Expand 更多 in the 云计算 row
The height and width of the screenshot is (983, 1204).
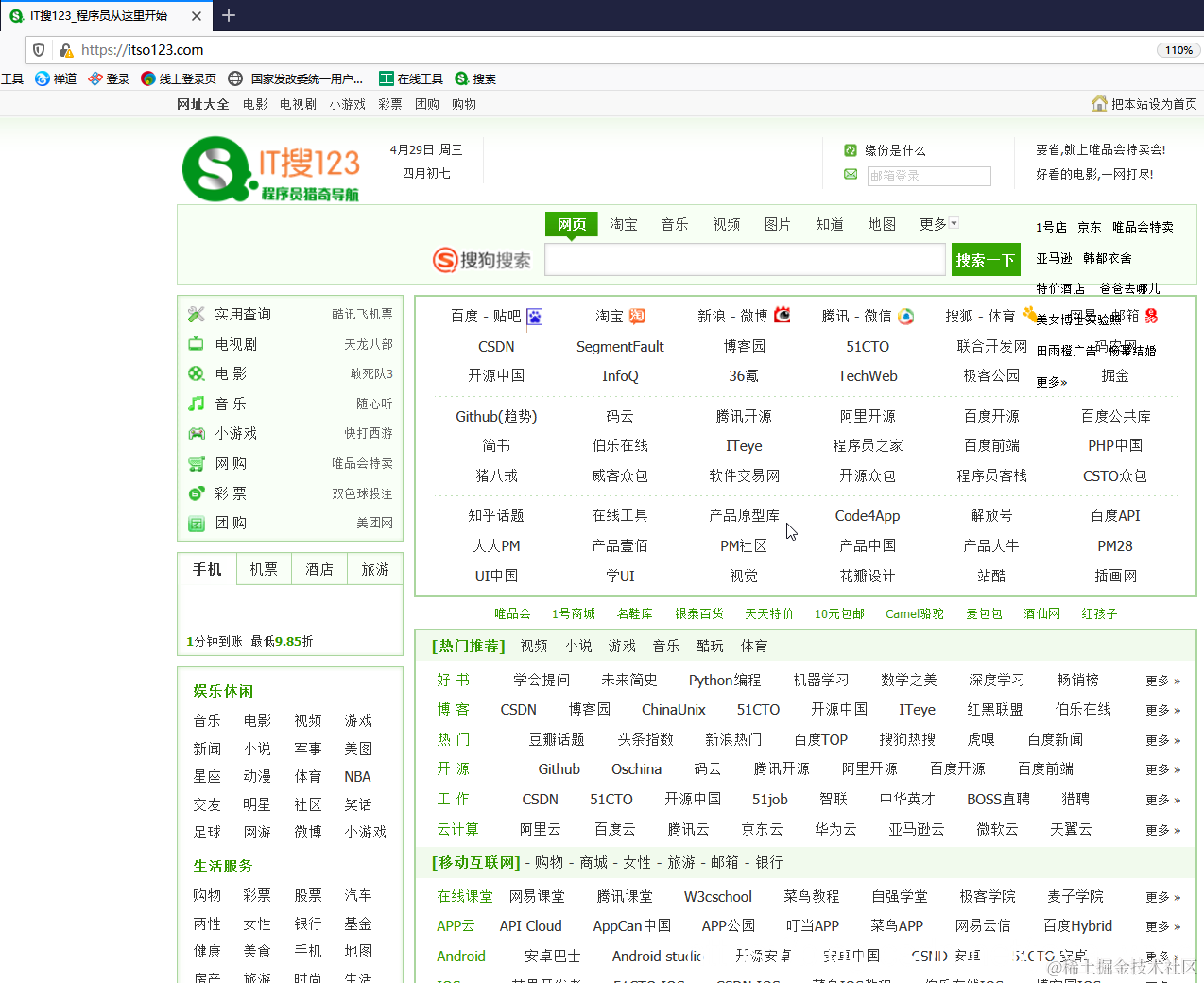pyautogui.click(x=1163, y=830)
